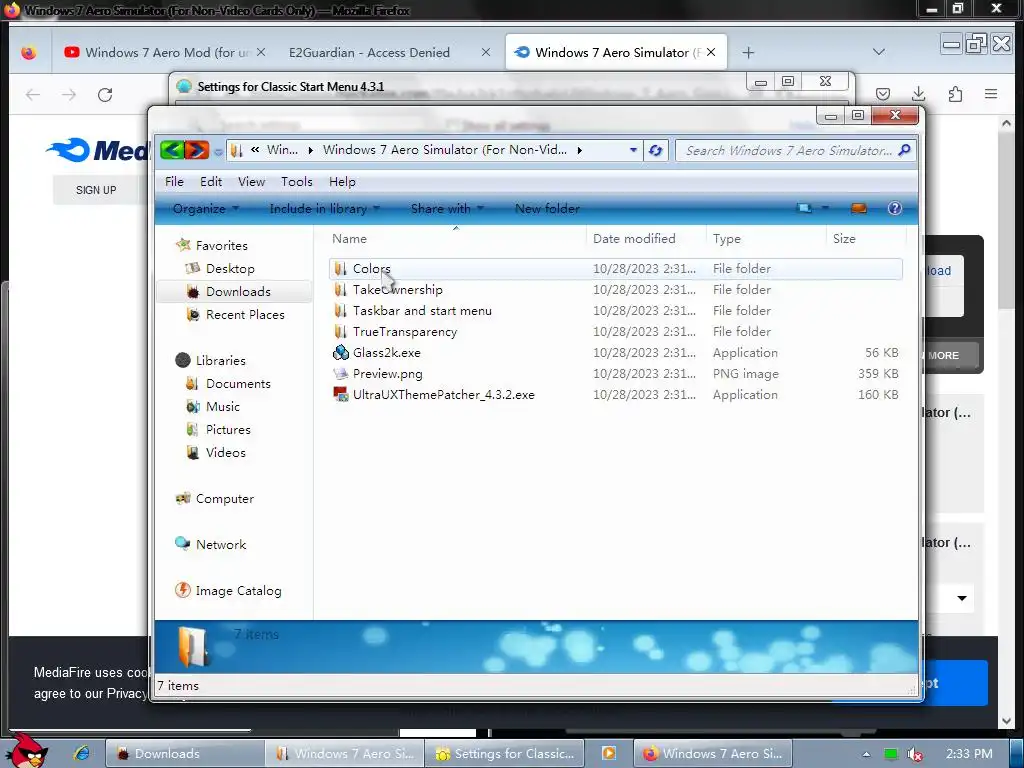Open Include in library dropdown
This screenshot has height=768, width=1024.
(325, 208)
